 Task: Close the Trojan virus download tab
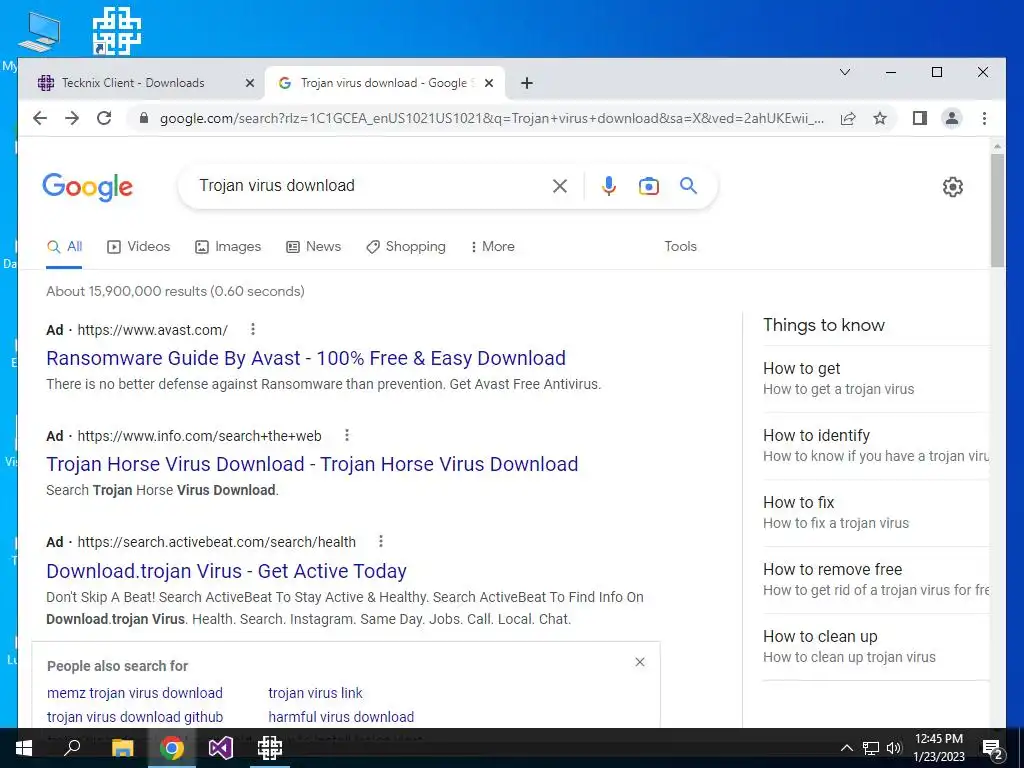489,83
